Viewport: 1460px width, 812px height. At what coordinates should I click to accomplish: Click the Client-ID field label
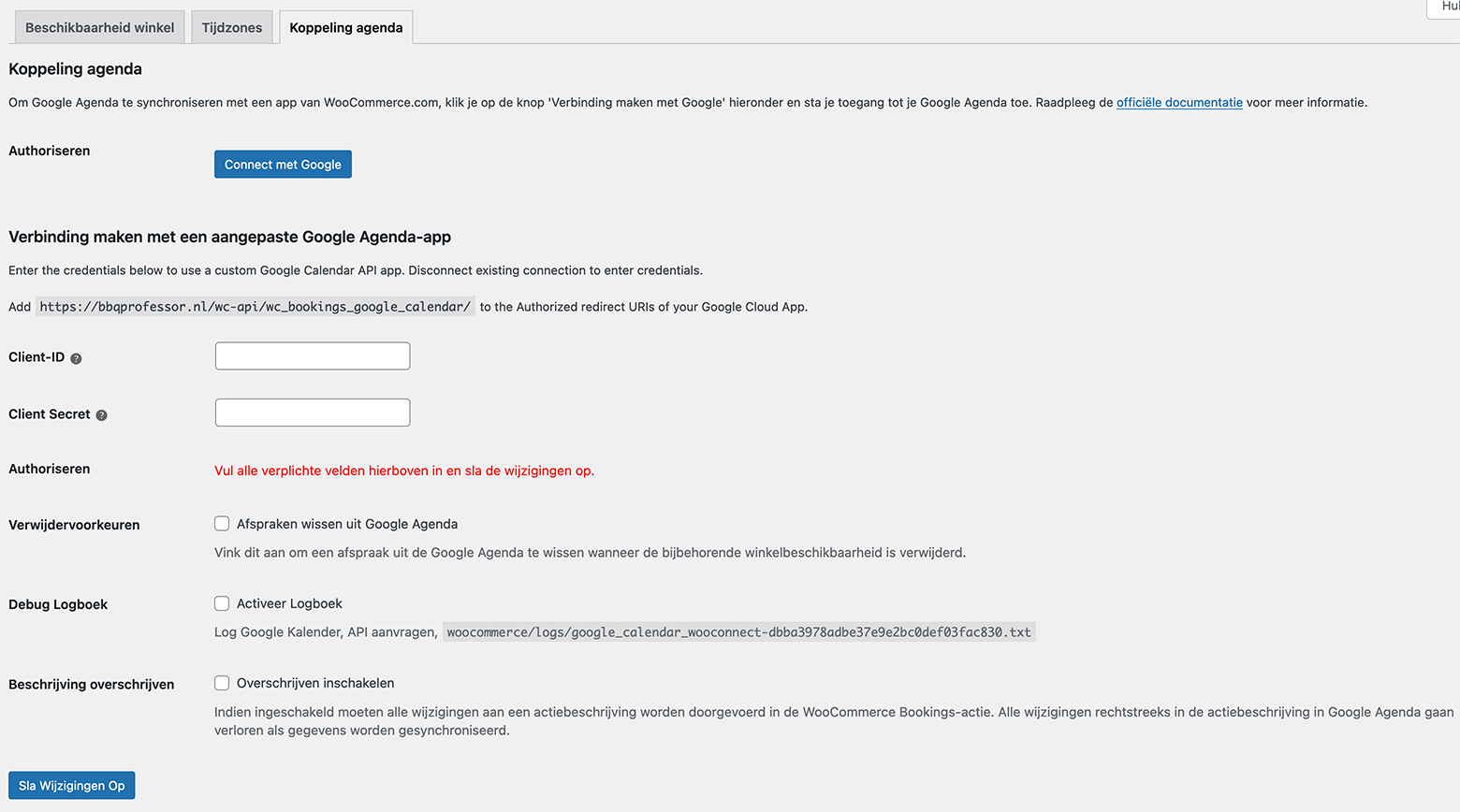[36, 357]
